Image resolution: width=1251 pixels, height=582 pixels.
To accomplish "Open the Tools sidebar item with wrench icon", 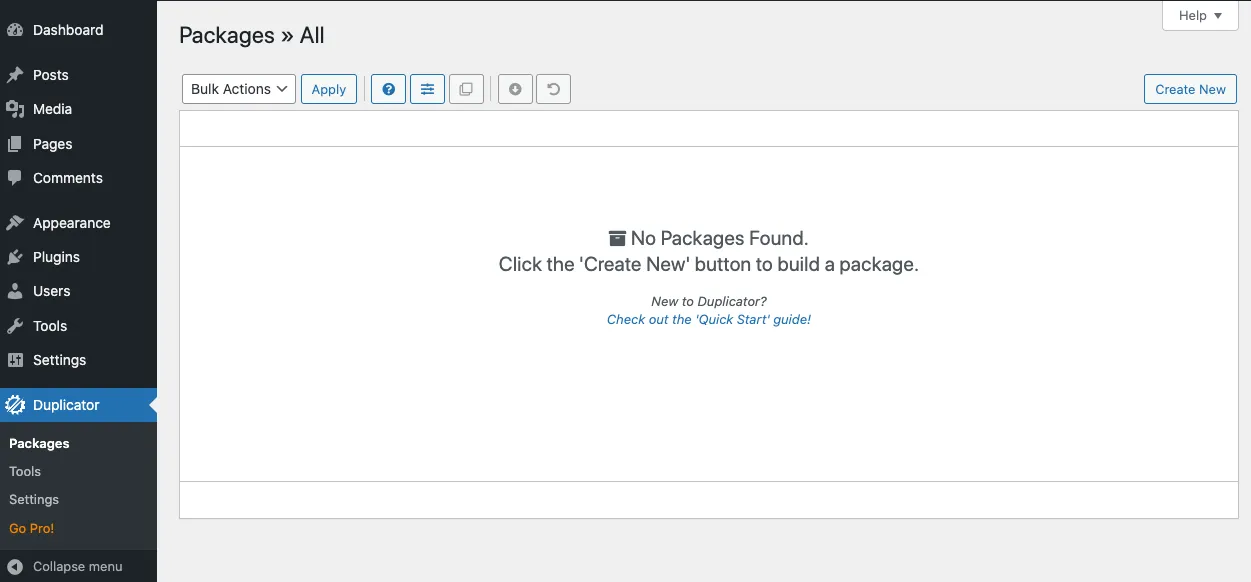I will 78,326.
